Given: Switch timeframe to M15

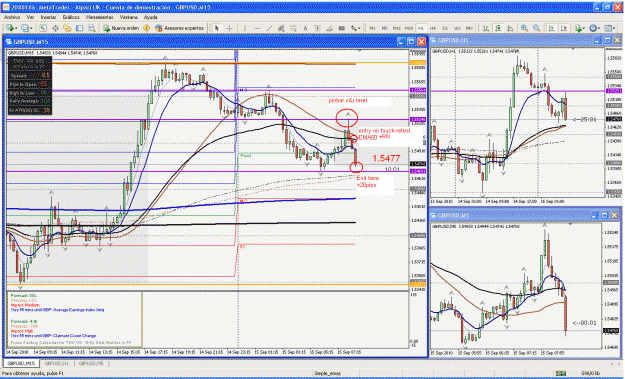Looking at the screenshot, I should [x=397, y=28].
